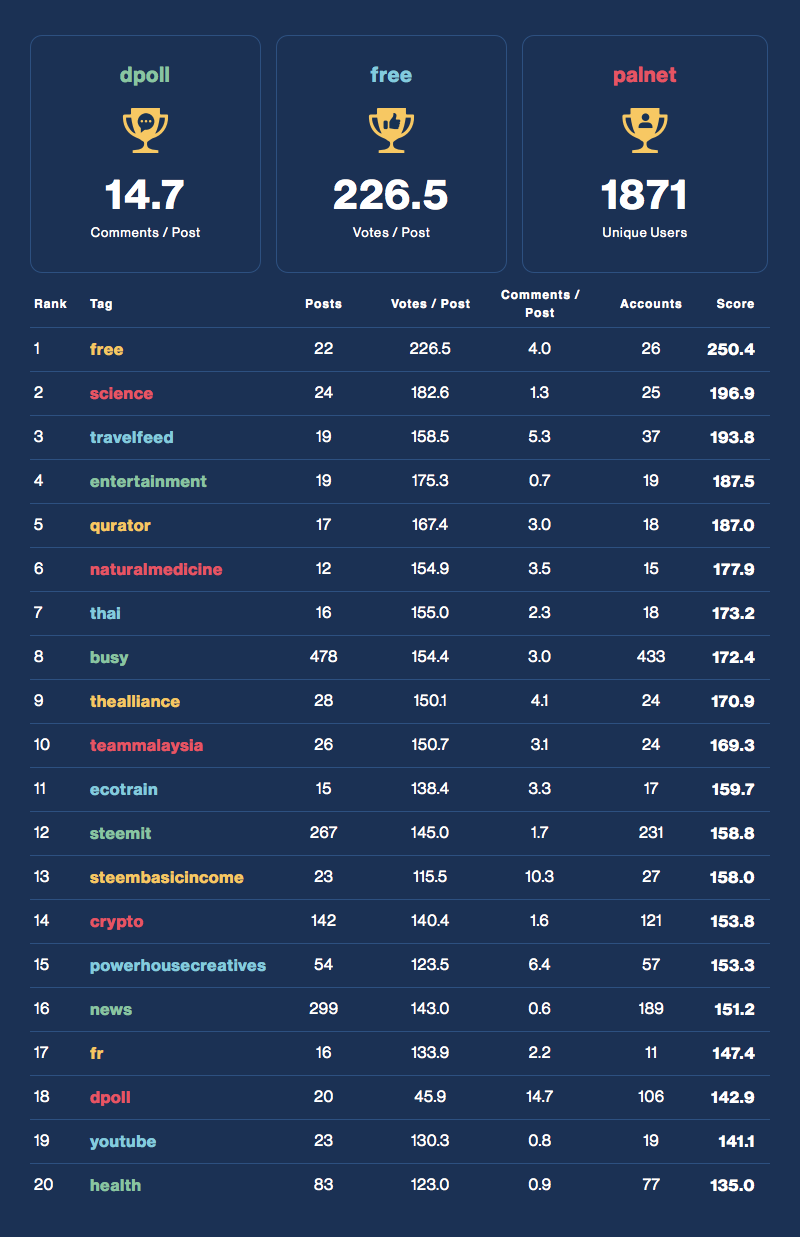Click the free votes trophy icon
Viewport: 800px width, 1237px height.
point(391,130)
